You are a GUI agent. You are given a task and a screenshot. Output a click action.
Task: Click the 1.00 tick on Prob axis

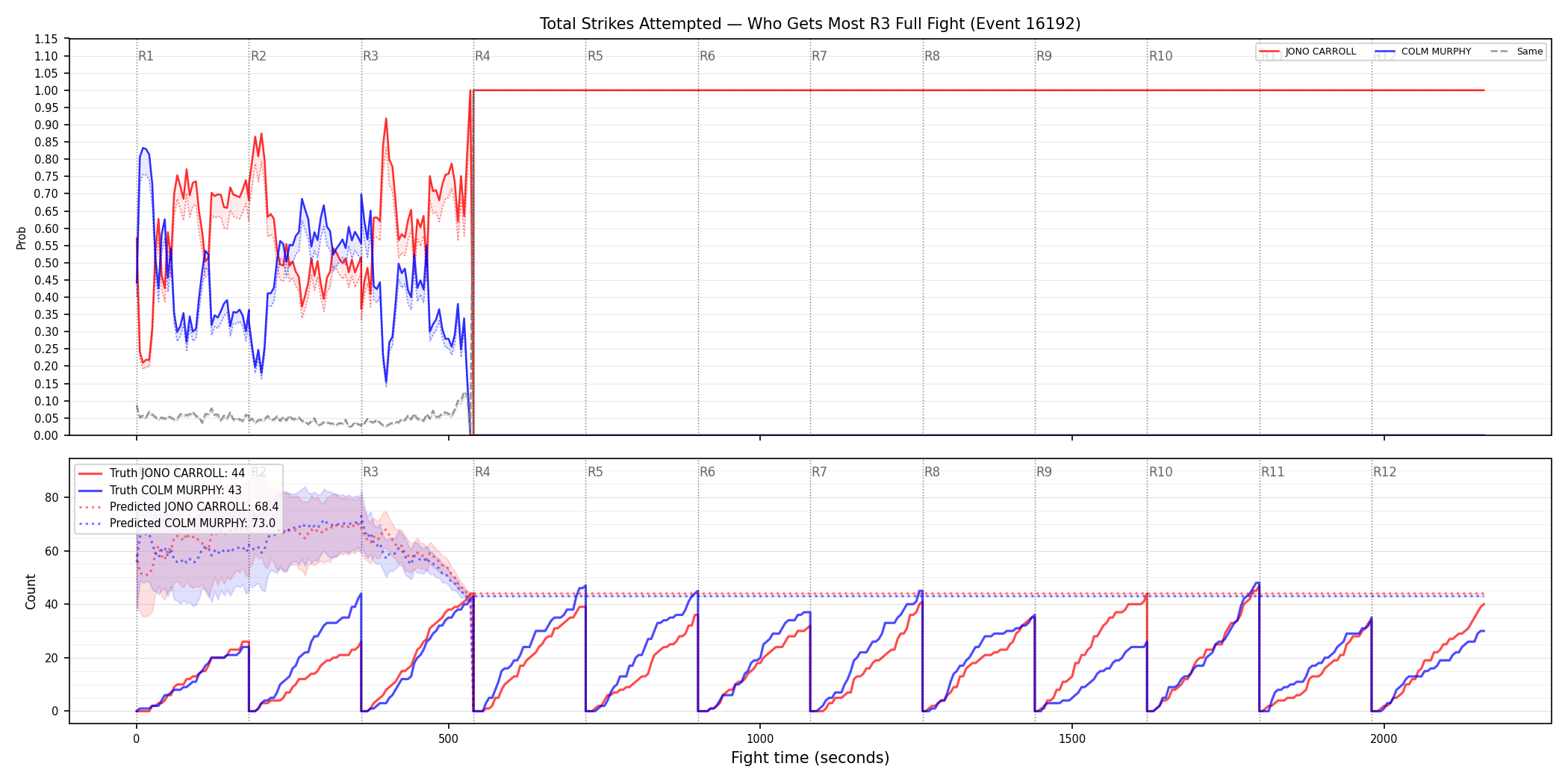pos(46,90)
